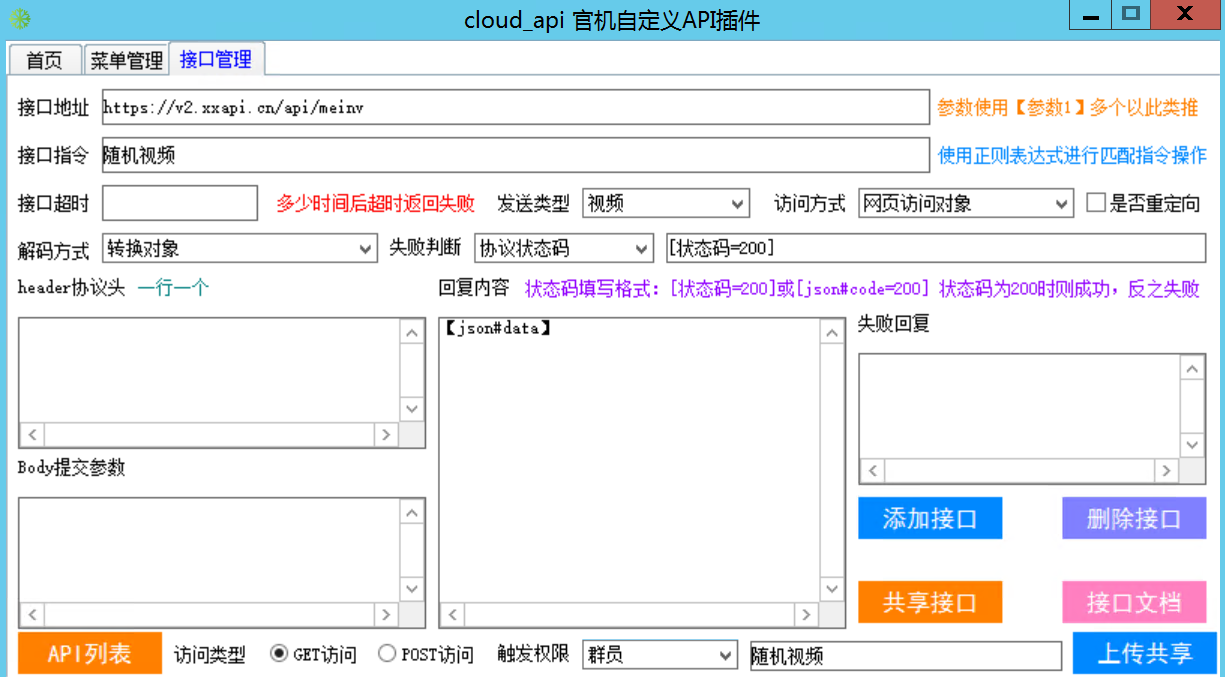Open the 发送类型 dropdown showing 视频
The image size is (1225, 677).
(x=665, y=203)
